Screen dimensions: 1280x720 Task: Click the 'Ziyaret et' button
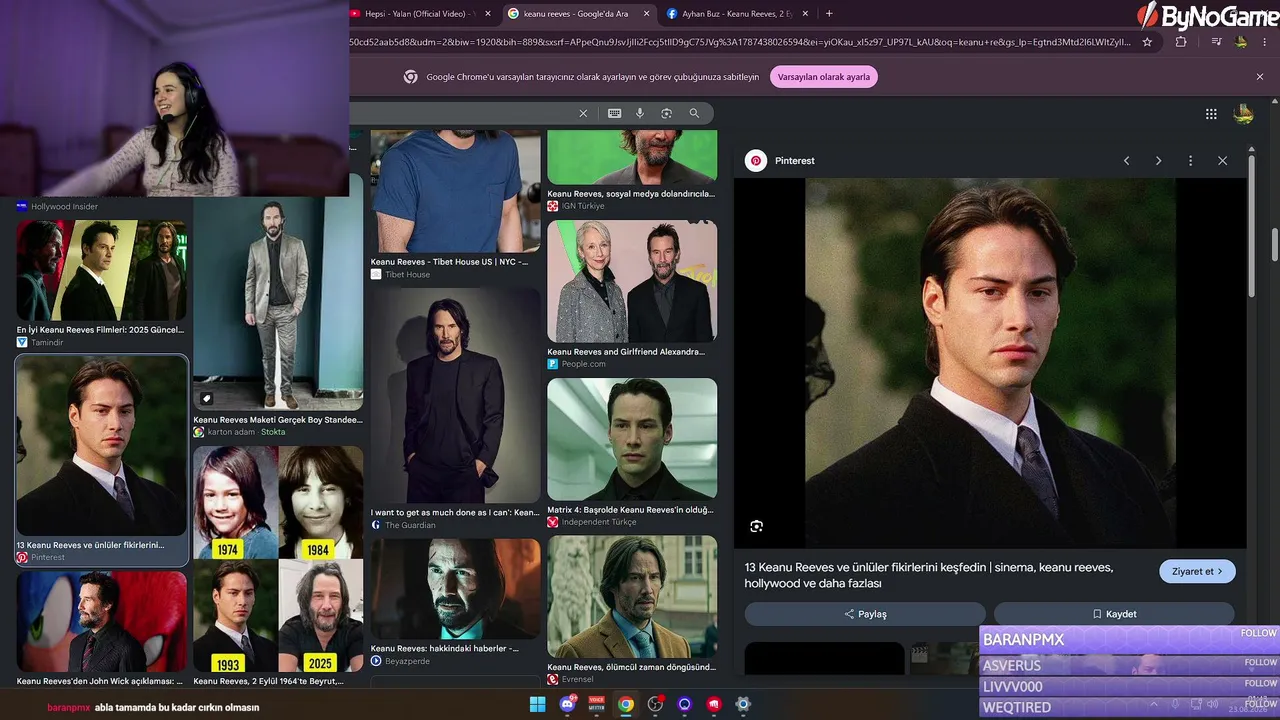tap(1198, 571)
